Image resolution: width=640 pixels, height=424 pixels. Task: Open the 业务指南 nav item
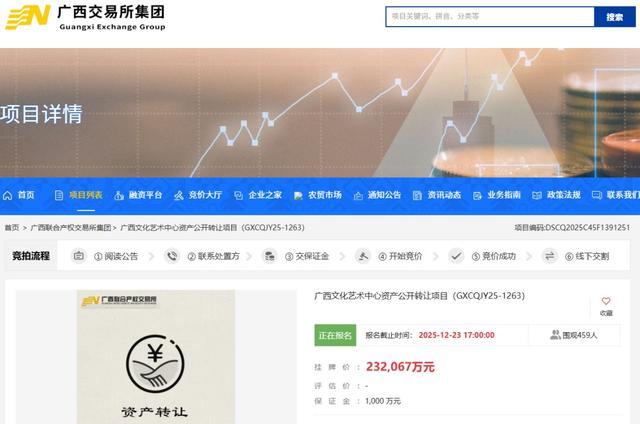coord(504,195)
